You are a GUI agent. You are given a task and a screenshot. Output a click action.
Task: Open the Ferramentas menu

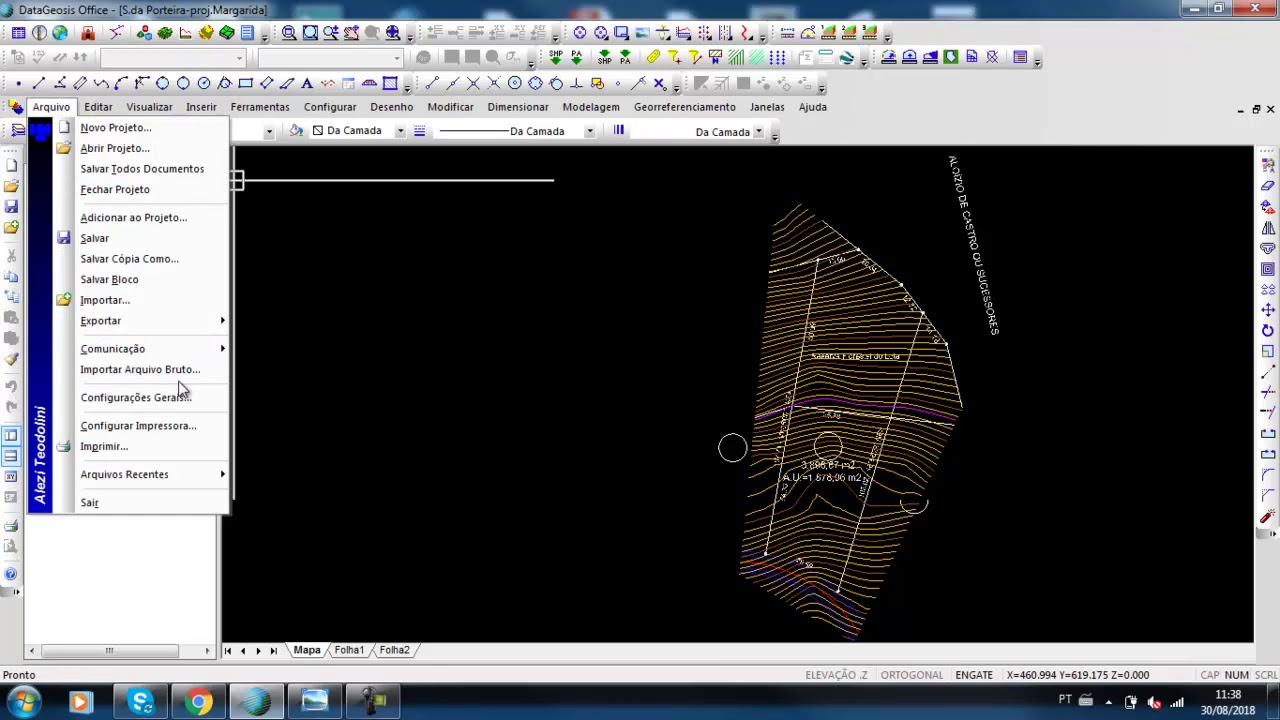260,107
